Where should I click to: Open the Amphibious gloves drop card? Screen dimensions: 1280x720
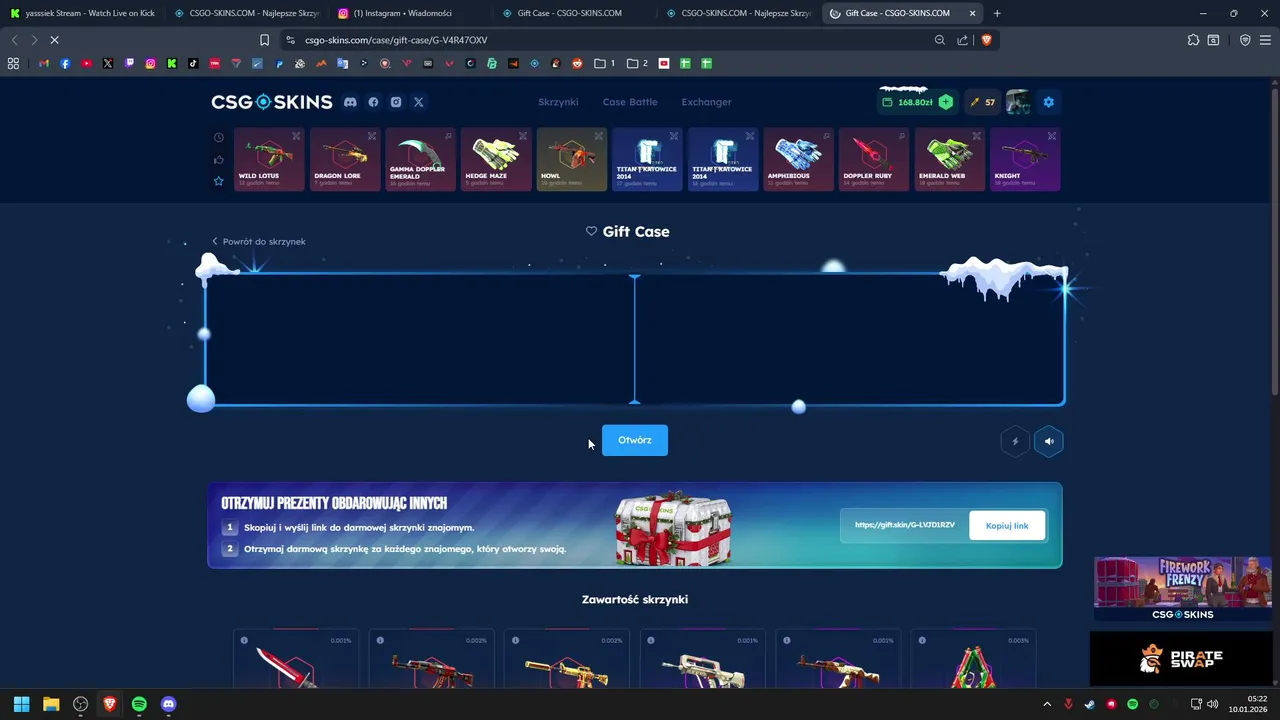(798, 159)
